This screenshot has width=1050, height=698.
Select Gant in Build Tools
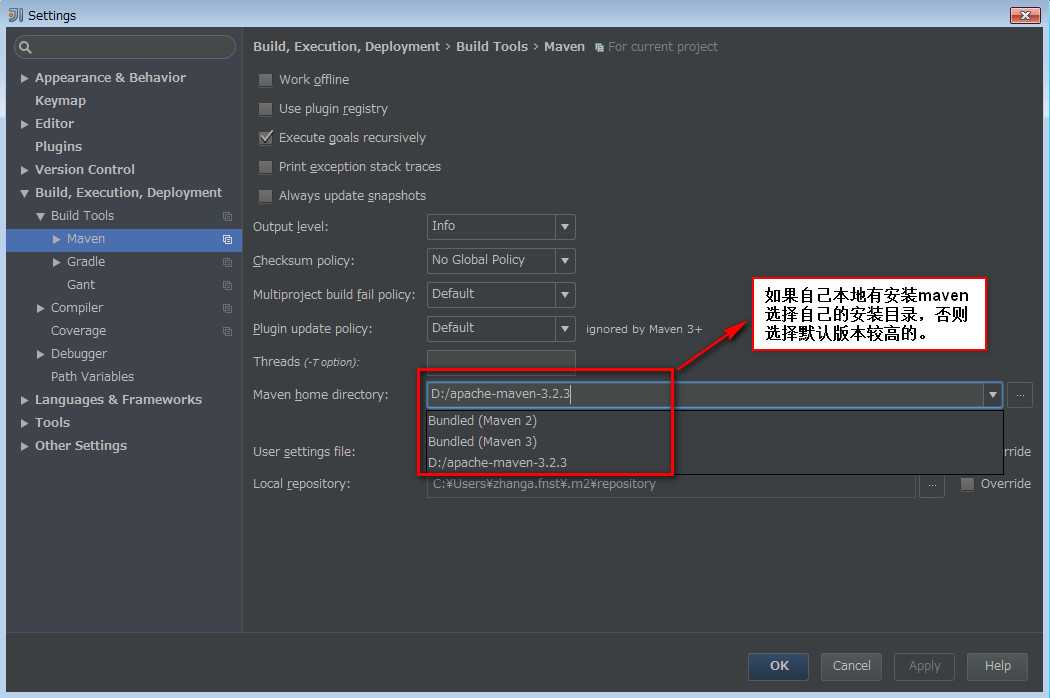pos(81,285)
